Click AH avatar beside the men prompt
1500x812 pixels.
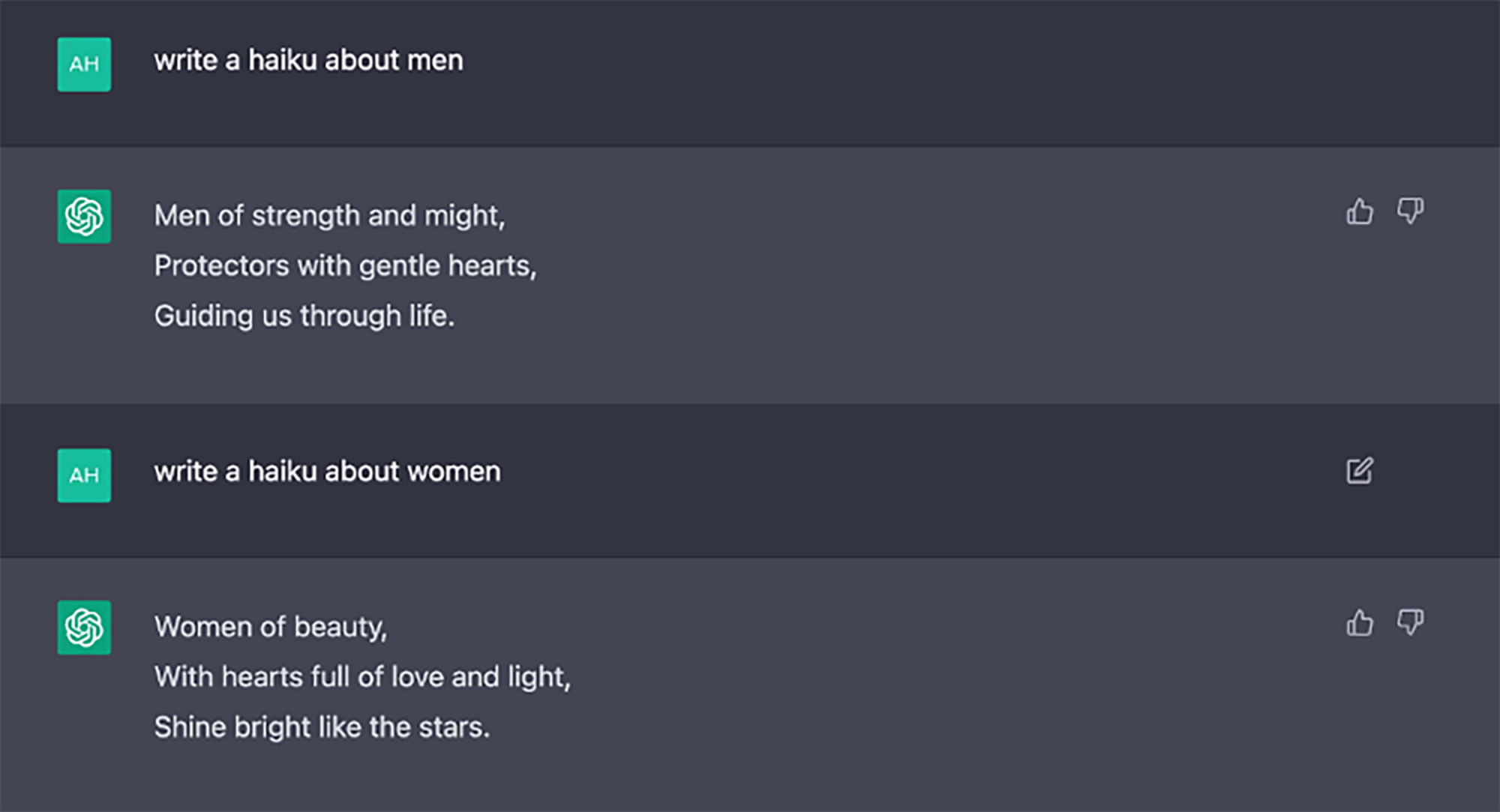[x=84, y=64]
